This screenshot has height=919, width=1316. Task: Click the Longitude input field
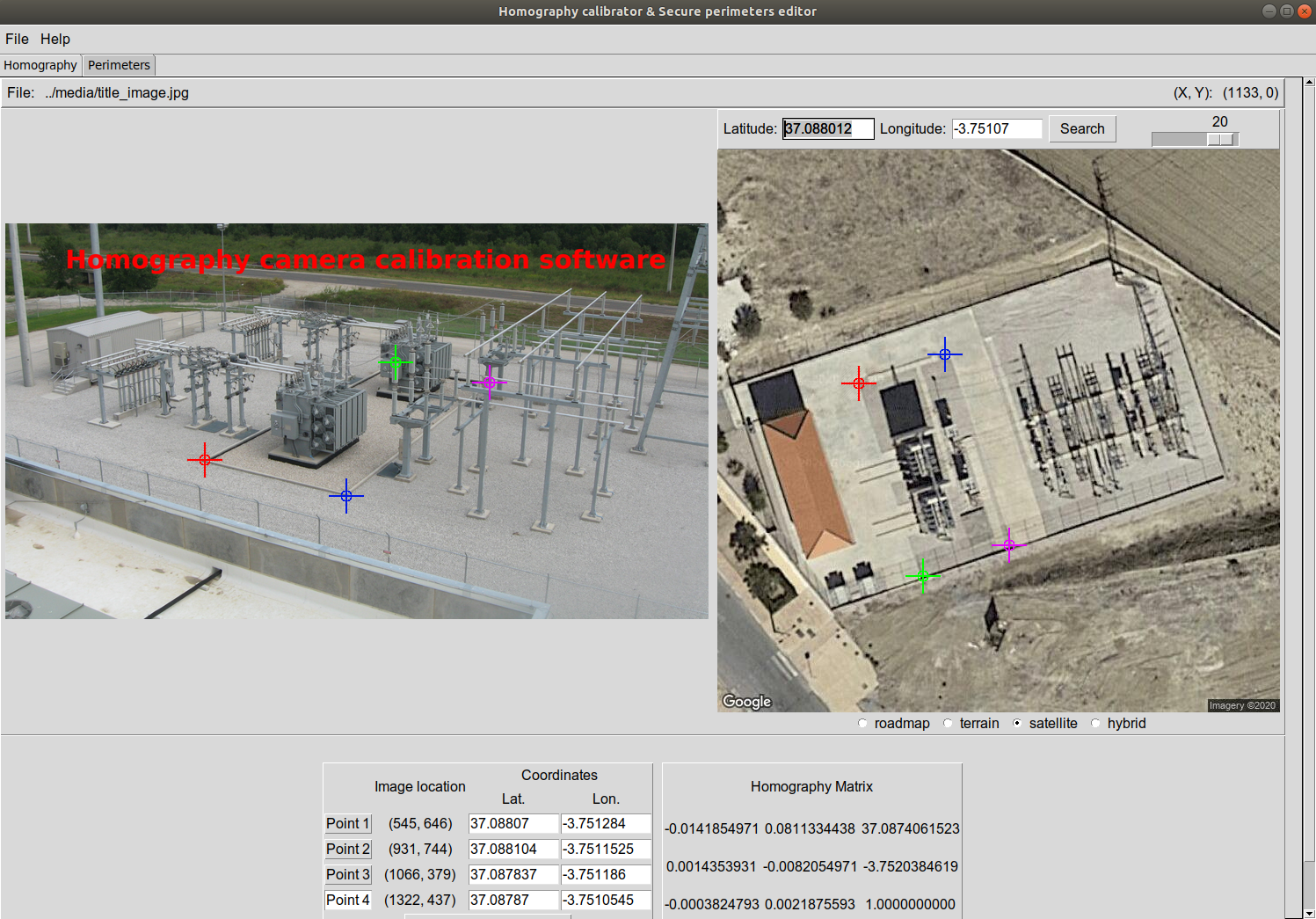point(997,128)
